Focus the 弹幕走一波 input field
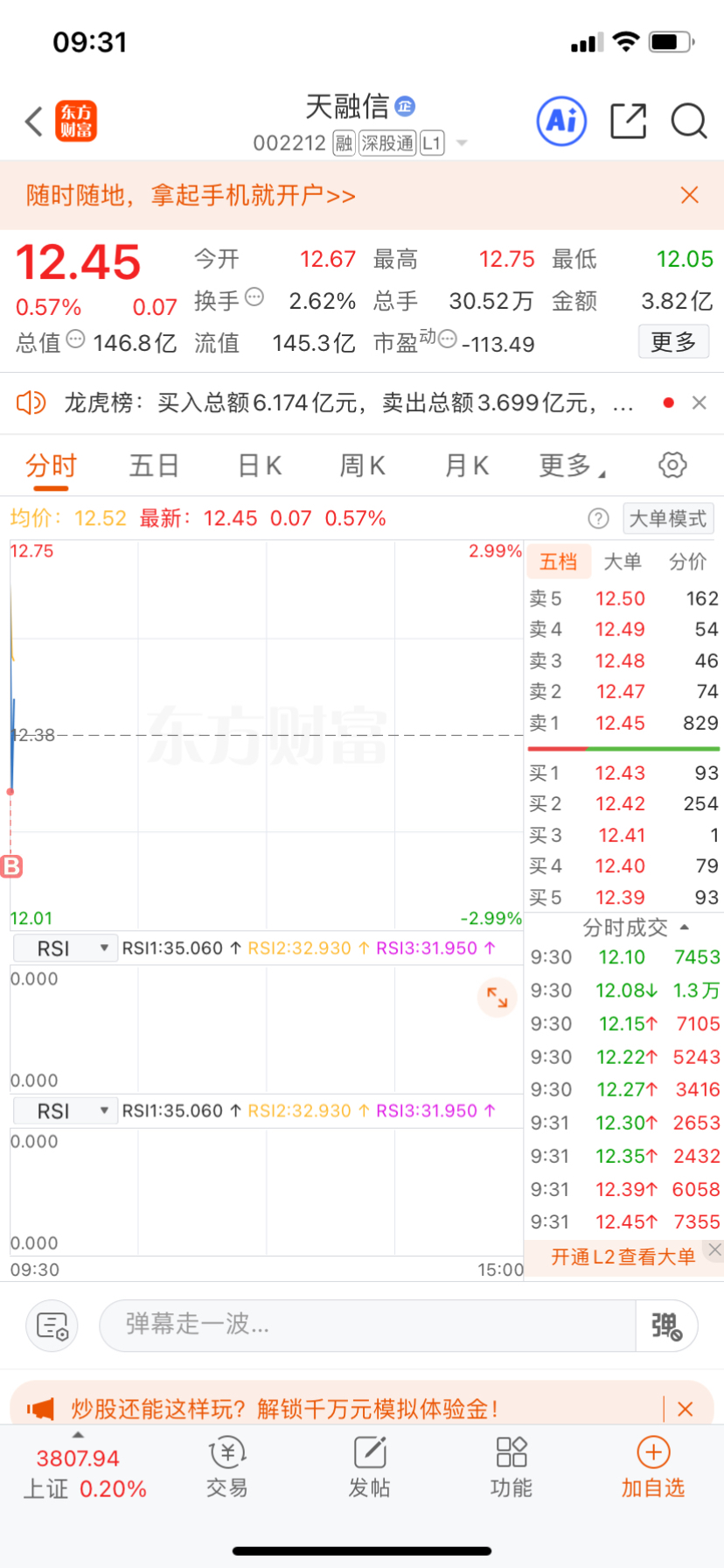This screenshot has width=724, height=1568. click(x=367, y=1326)
